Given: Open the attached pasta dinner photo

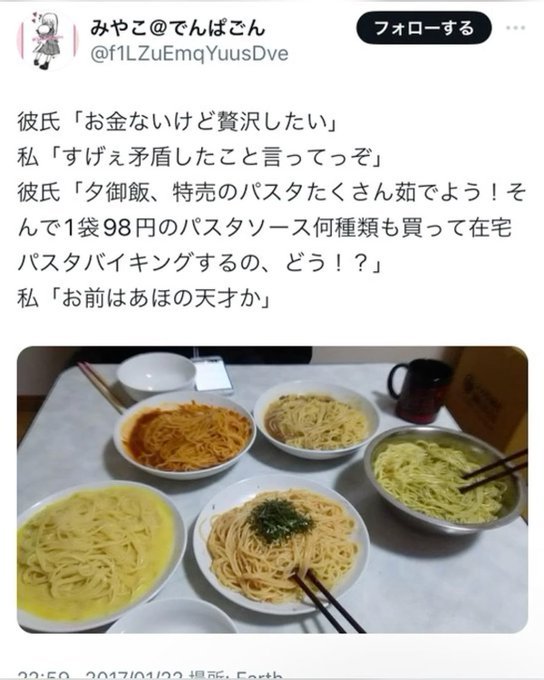Looking at the screenshot, I should click(x=272, y=489).
